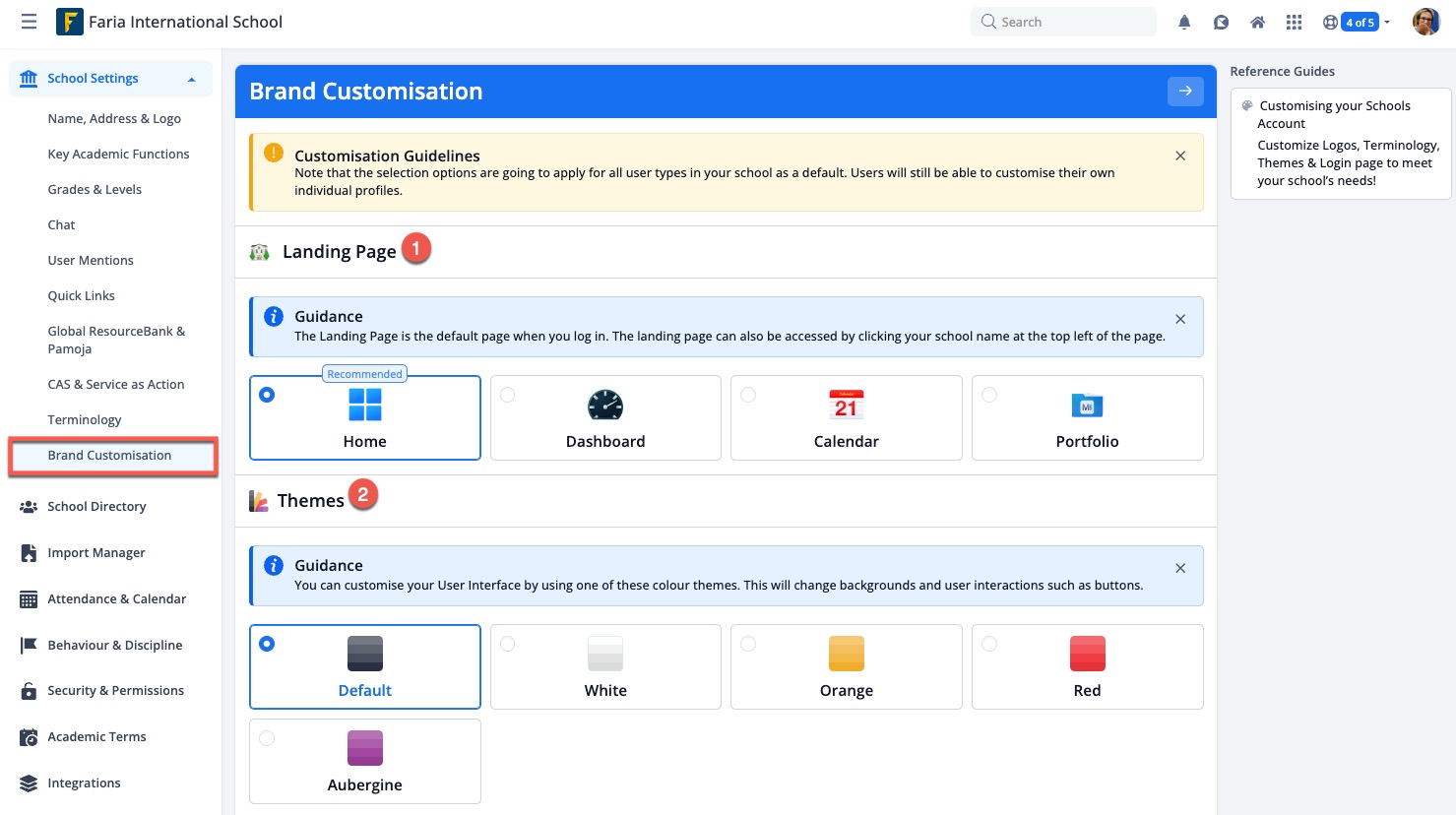This screenshot has height=815, width=1456.
Task: Click the Recommended badge on Home
Action: [364, 374]
